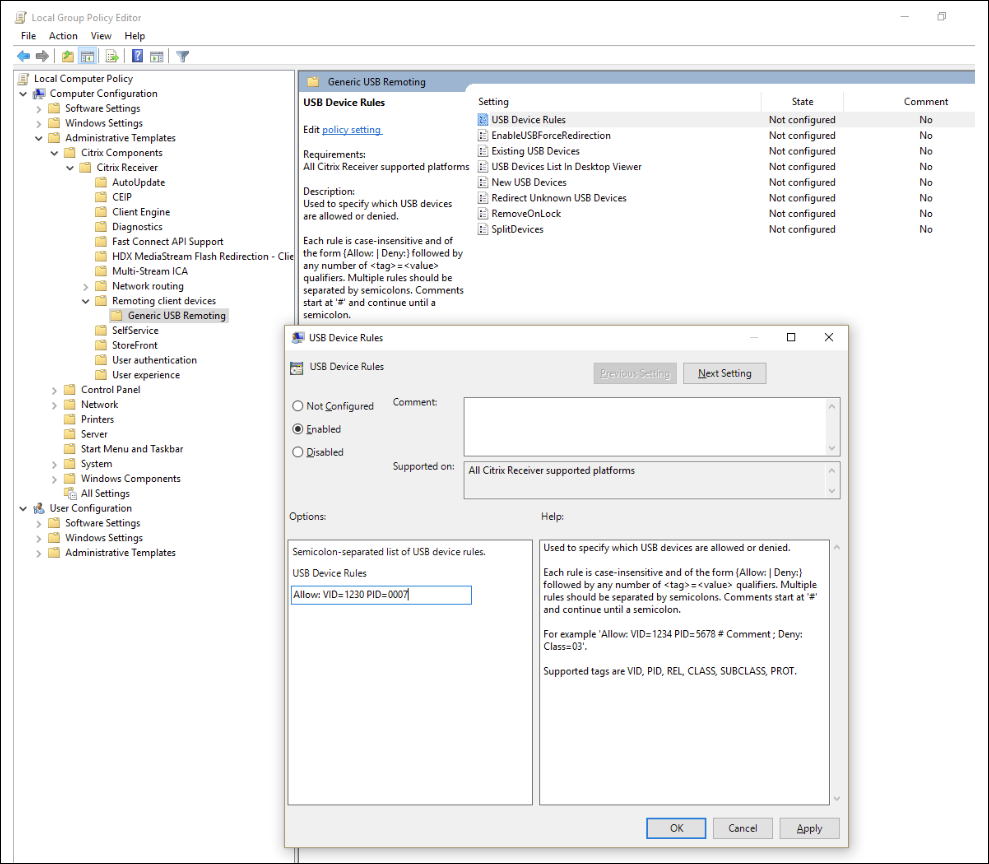Toggle the Show/Hide Console Tree icon
Screen dimensions: 989x864
tap(87, 56)
